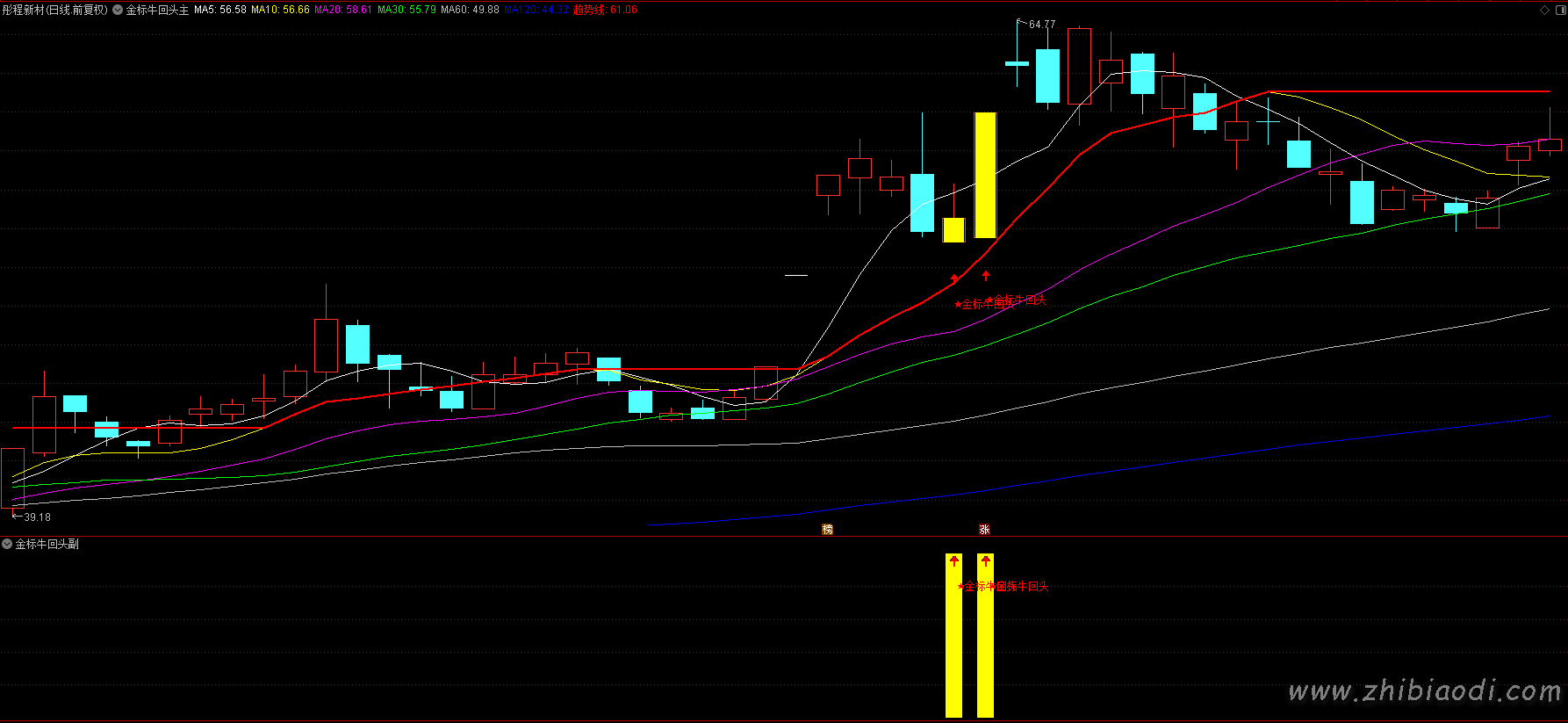Click the tall yellow candlestick in main chart
This screenshot has width=1568, height=723.
(985, 175)
